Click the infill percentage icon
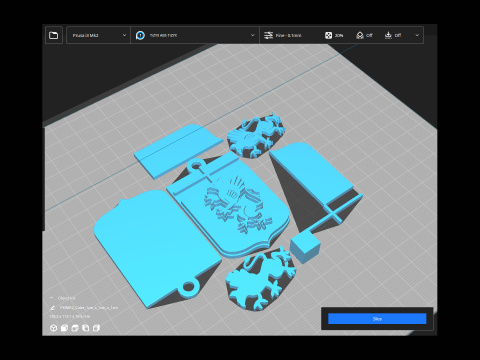The height and width of the screenshot is (360, 480). point(328,35)
